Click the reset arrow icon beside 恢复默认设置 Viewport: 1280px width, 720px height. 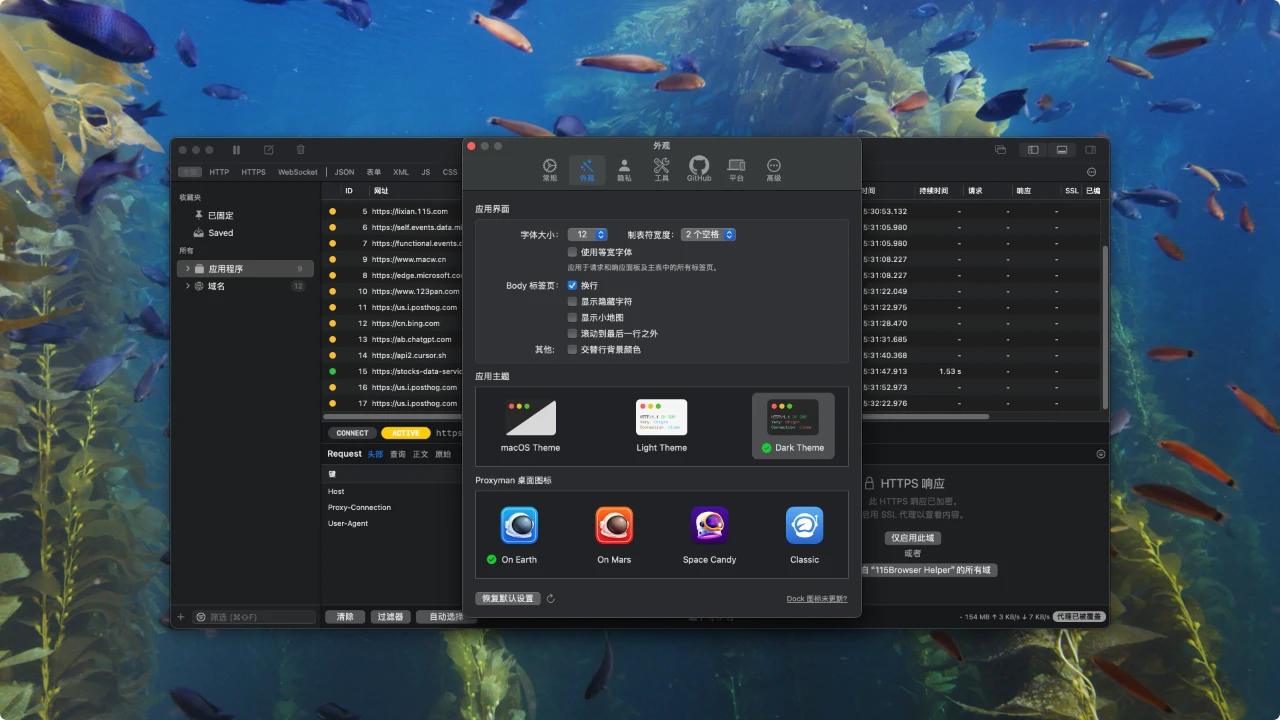(551, 599)
